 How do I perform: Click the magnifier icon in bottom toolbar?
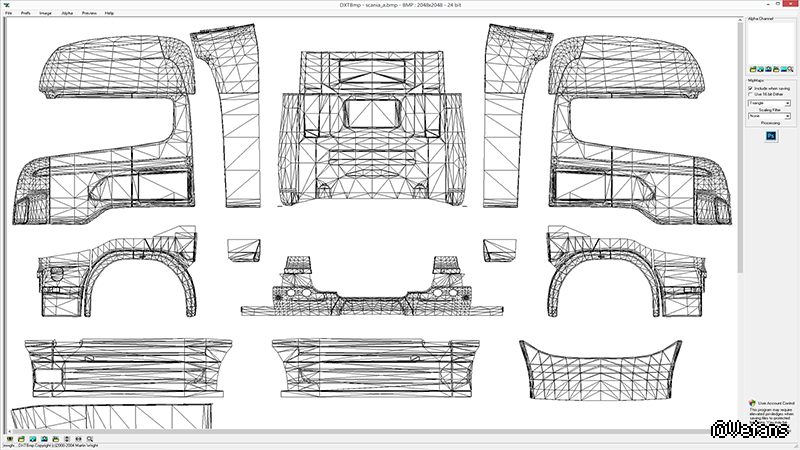pyautogui.click(x=90, y=439)
